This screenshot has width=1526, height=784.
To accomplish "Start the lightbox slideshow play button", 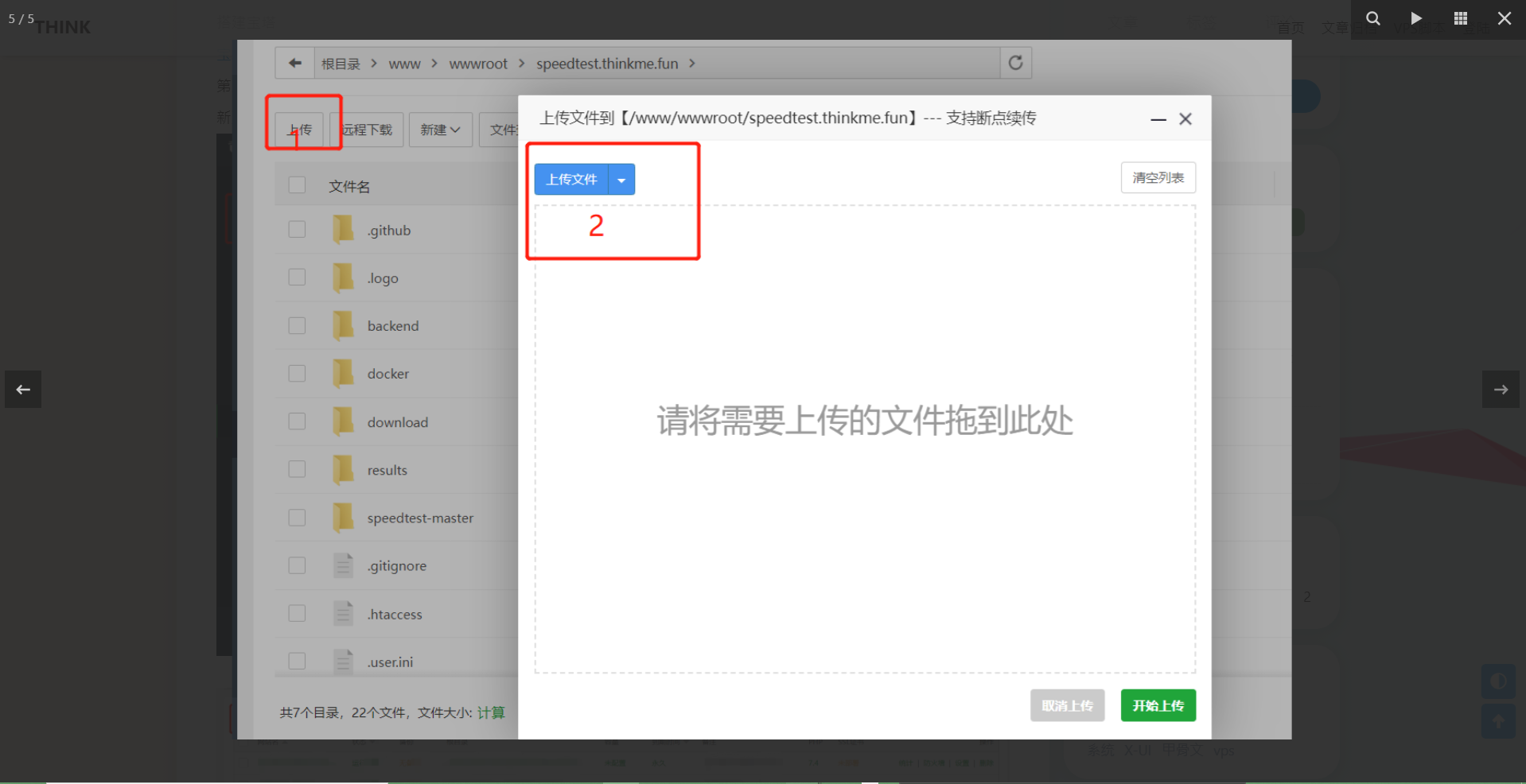I will click(1416, 18).
